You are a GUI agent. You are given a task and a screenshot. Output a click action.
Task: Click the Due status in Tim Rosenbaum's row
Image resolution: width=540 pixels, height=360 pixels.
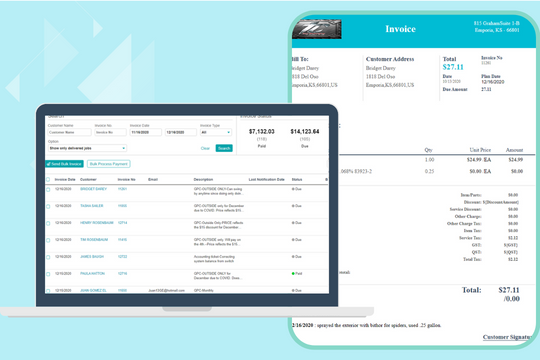297,240
